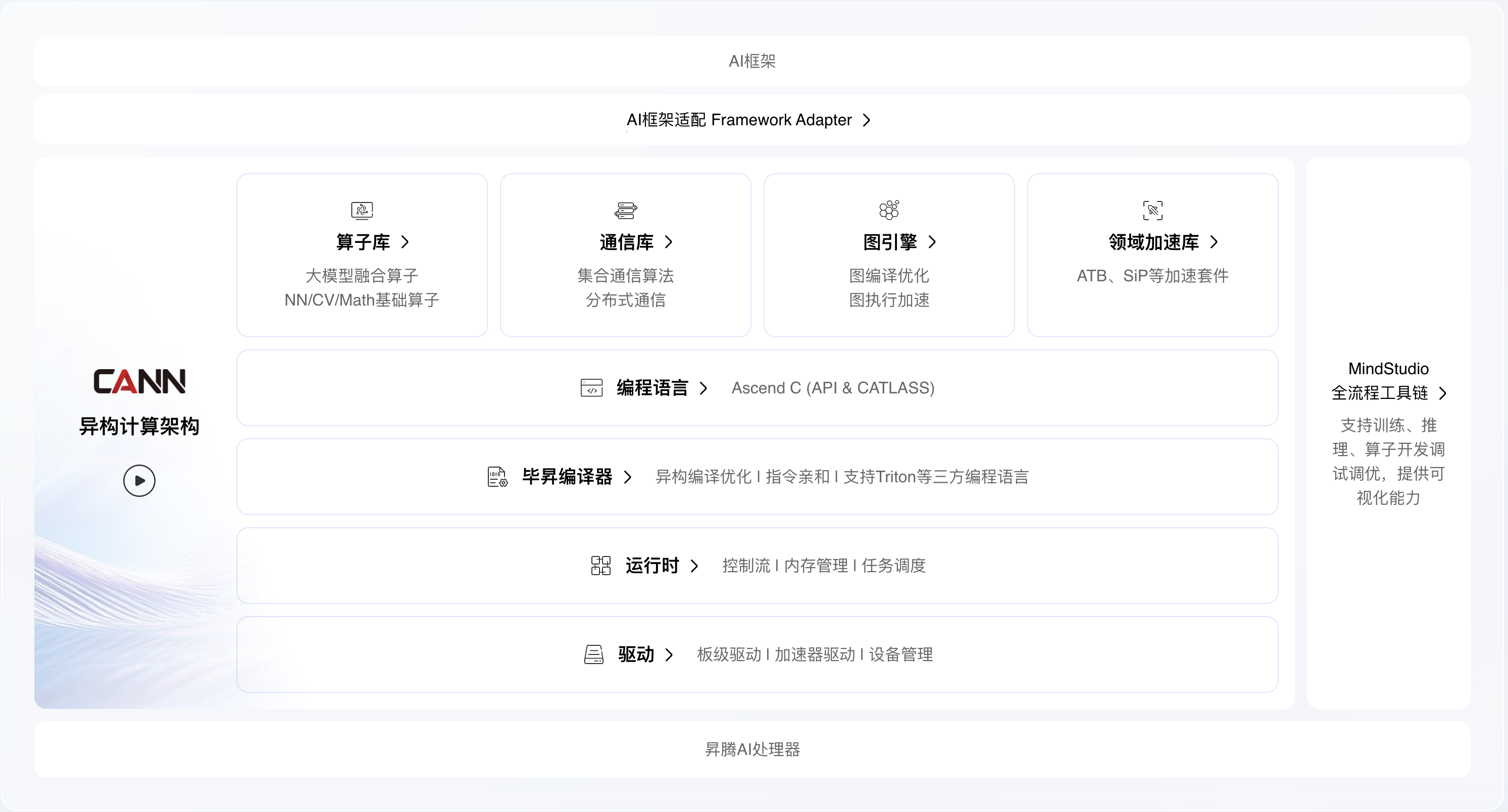
Task: Click the 运行时 runtime grid icon
Action: [600, 566]
